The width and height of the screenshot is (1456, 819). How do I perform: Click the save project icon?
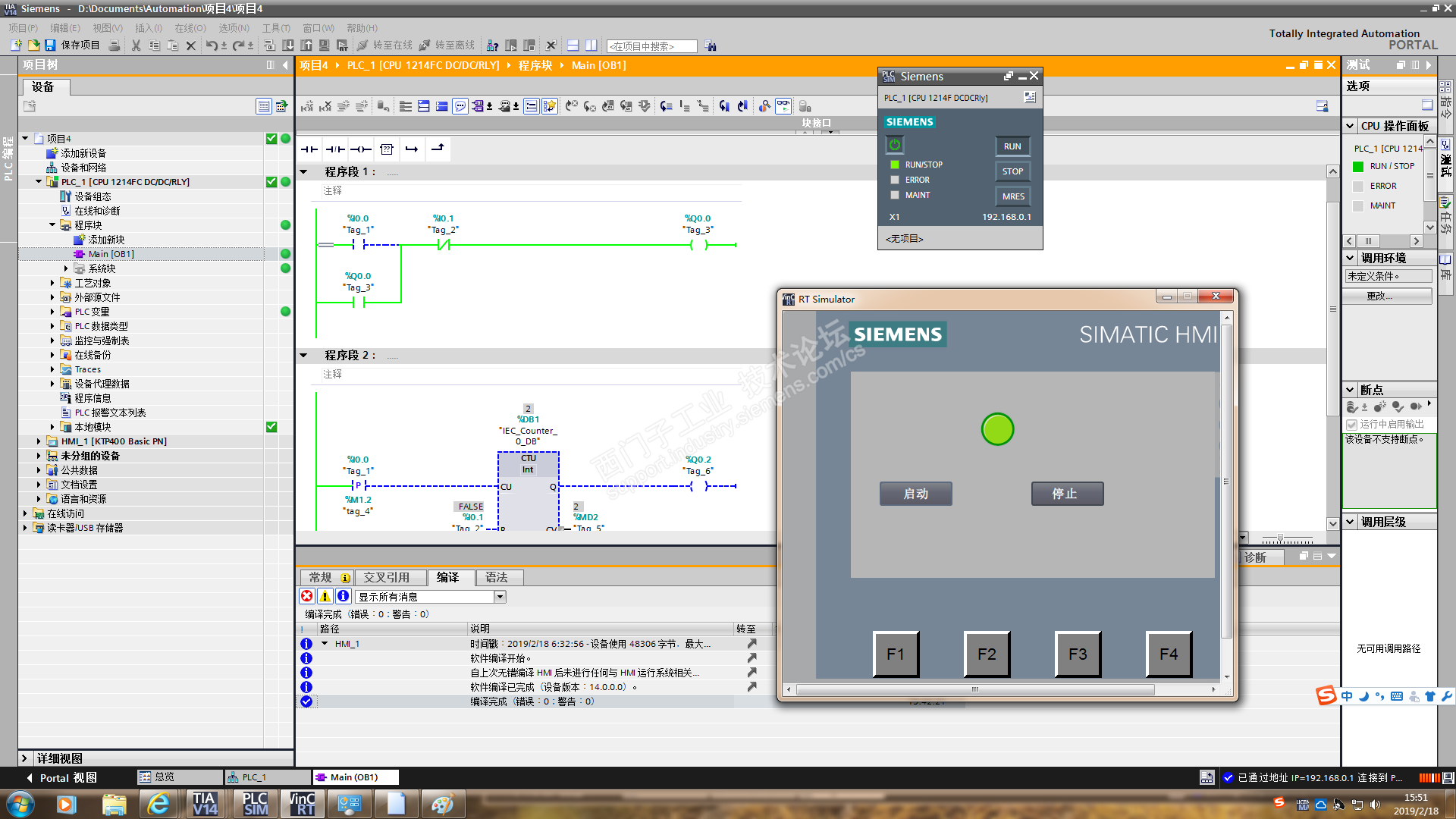click(50, 45)
